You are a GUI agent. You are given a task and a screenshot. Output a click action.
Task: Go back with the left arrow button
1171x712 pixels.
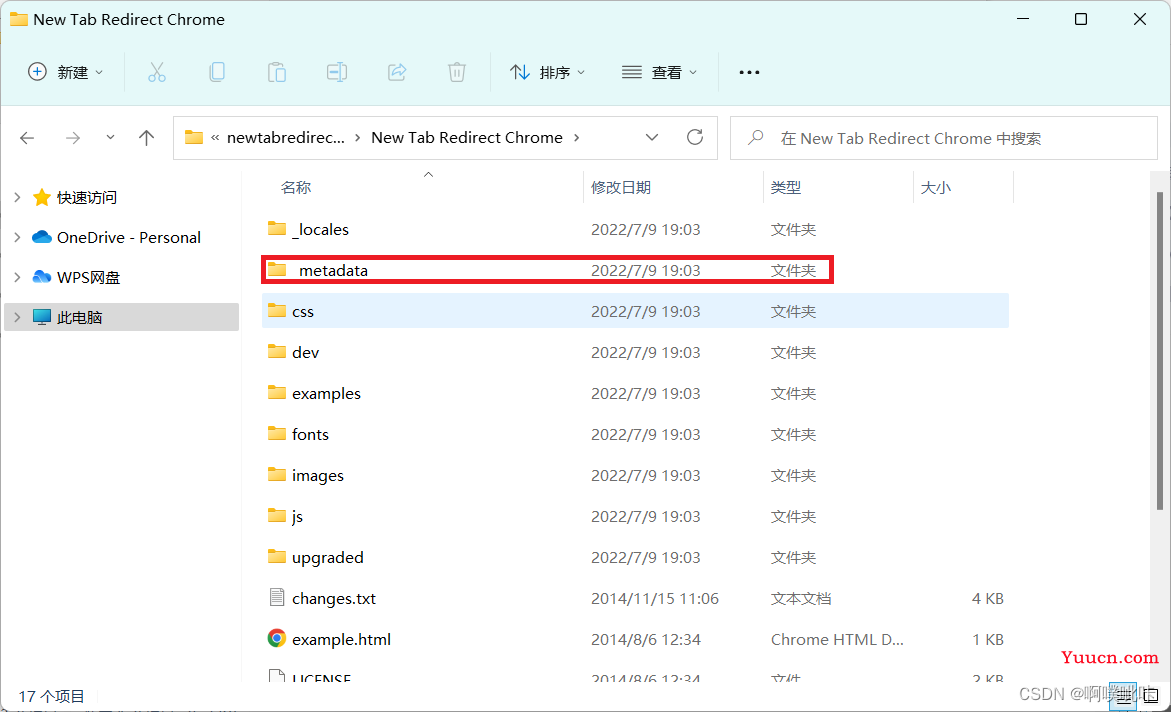[x=28, y=137]
